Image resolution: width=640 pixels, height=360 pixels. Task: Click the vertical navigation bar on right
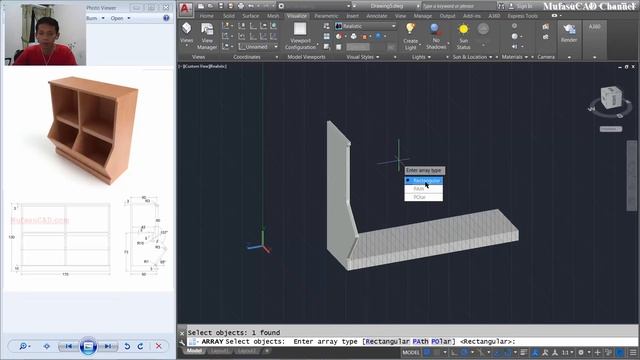click(632, 176)
